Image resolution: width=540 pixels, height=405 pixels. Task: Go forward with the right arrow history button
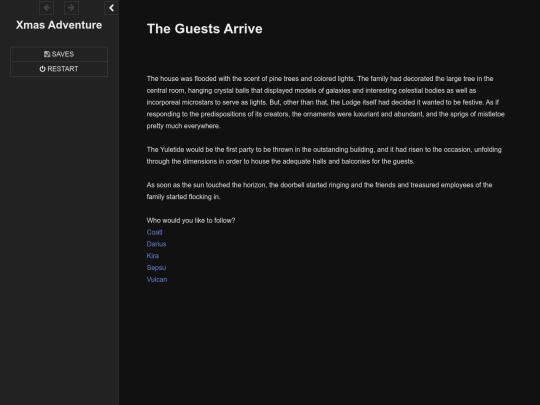pyautogui.click(x=71, y=8)
